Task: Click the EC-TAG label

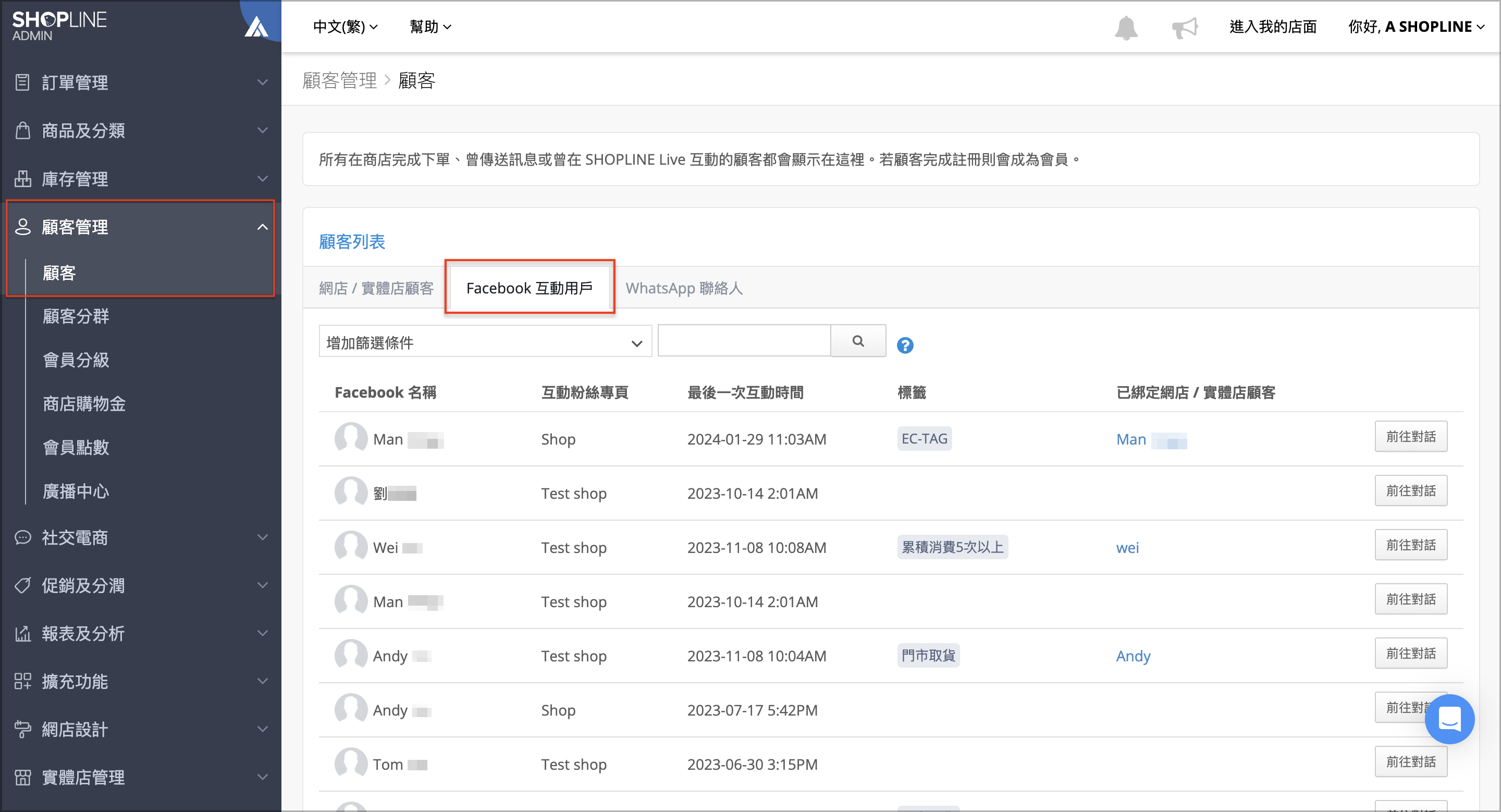Action: click(924, 439)
